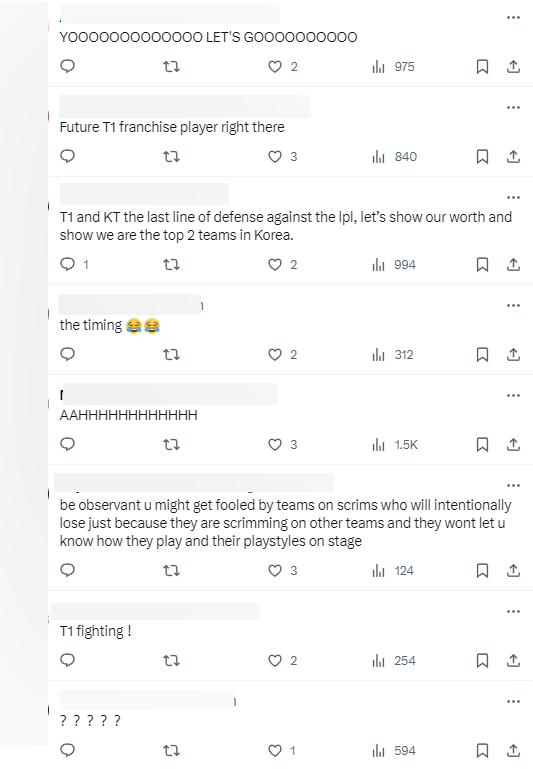Image resolution: width=533 pixels, height=769 pixels.
Task: Bookmark the 'YOOOOOOOOOOOOO LET'S GOOOOOOOOOO' reply
Action: pyautogui.click(x=482, y=66)
